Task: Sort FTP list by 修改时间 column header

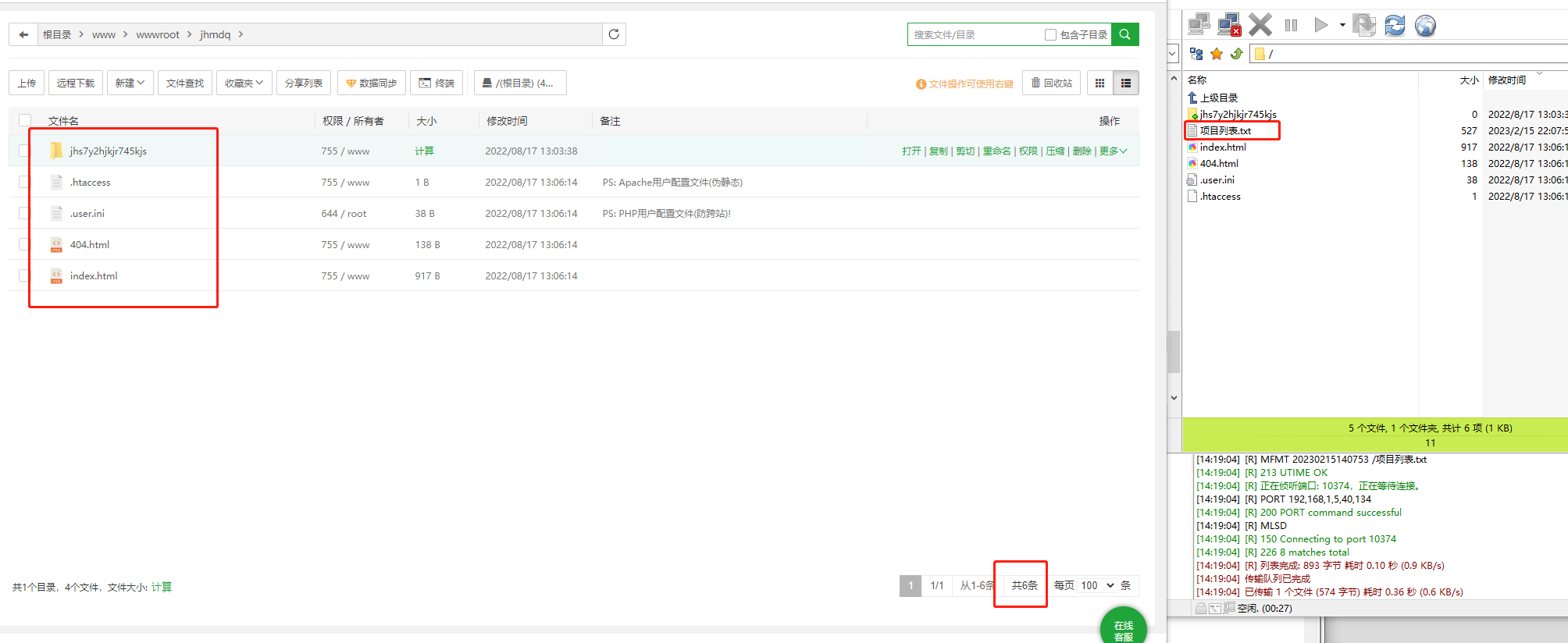Action: click(x=1507, y=80)
